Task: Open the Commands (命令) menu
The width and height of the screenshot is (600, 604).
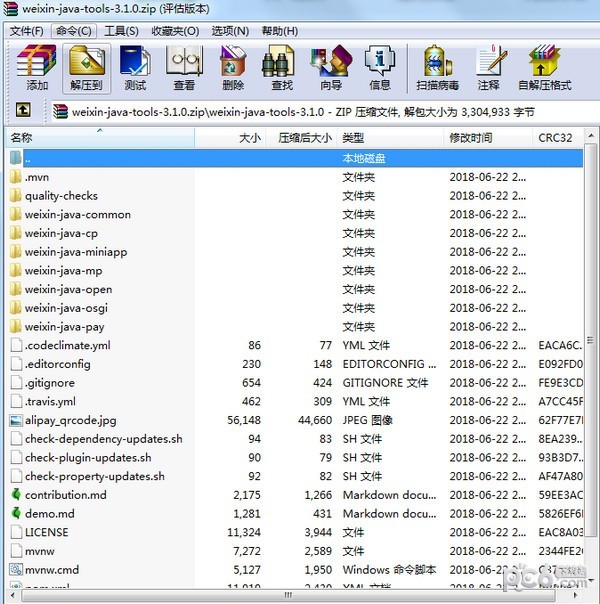Action: tap(74, 31)
